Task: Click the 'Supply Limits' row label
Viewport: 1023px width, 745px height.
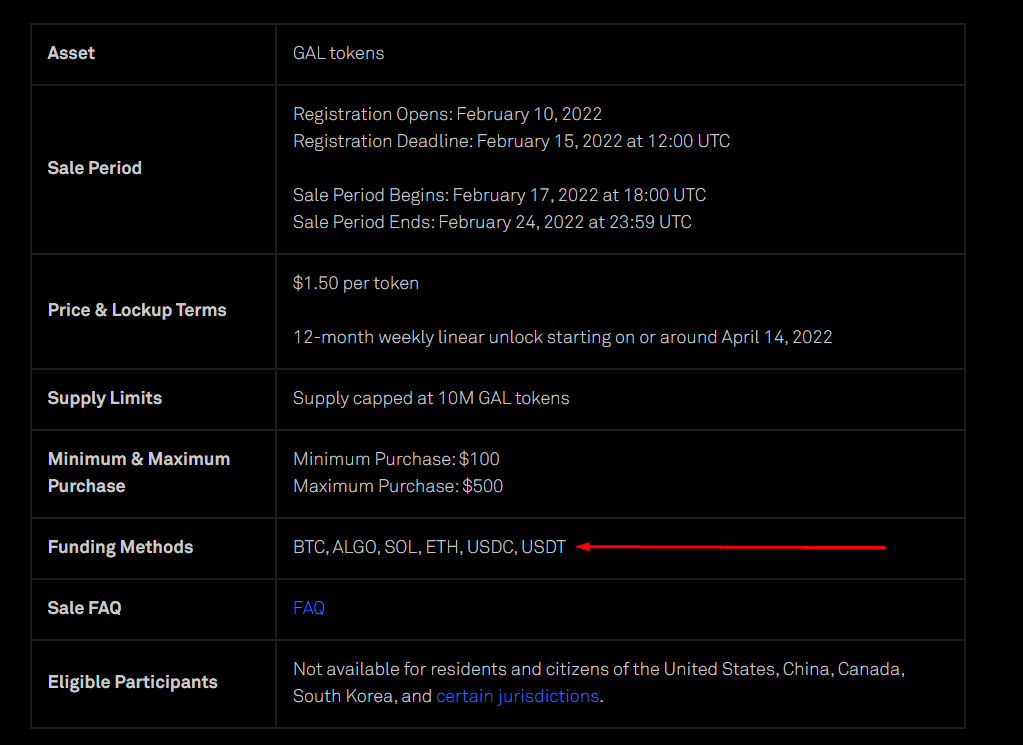Action: point(104,398)
